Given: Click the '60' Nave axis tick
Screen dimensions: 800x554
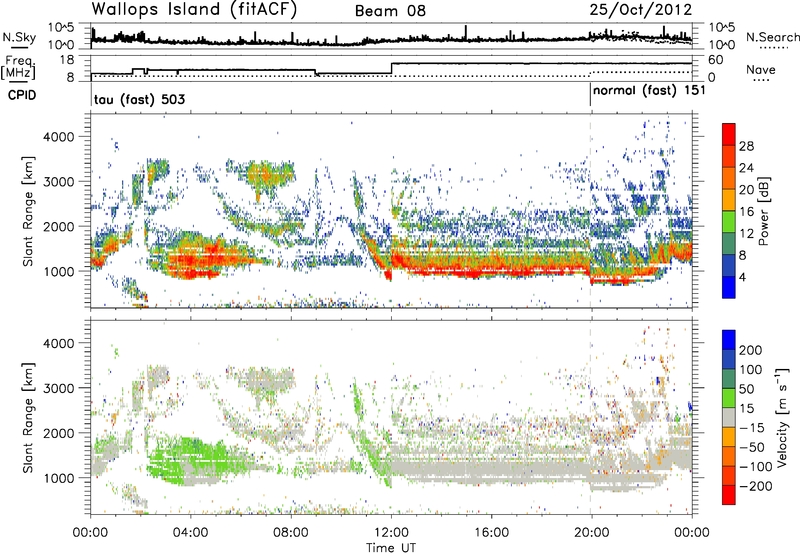Looking at the screenshot, I should click(x=716, y=60).
